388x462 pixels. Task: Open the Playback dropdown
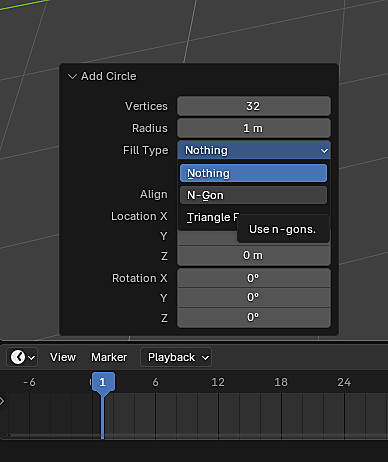[176, 357]
